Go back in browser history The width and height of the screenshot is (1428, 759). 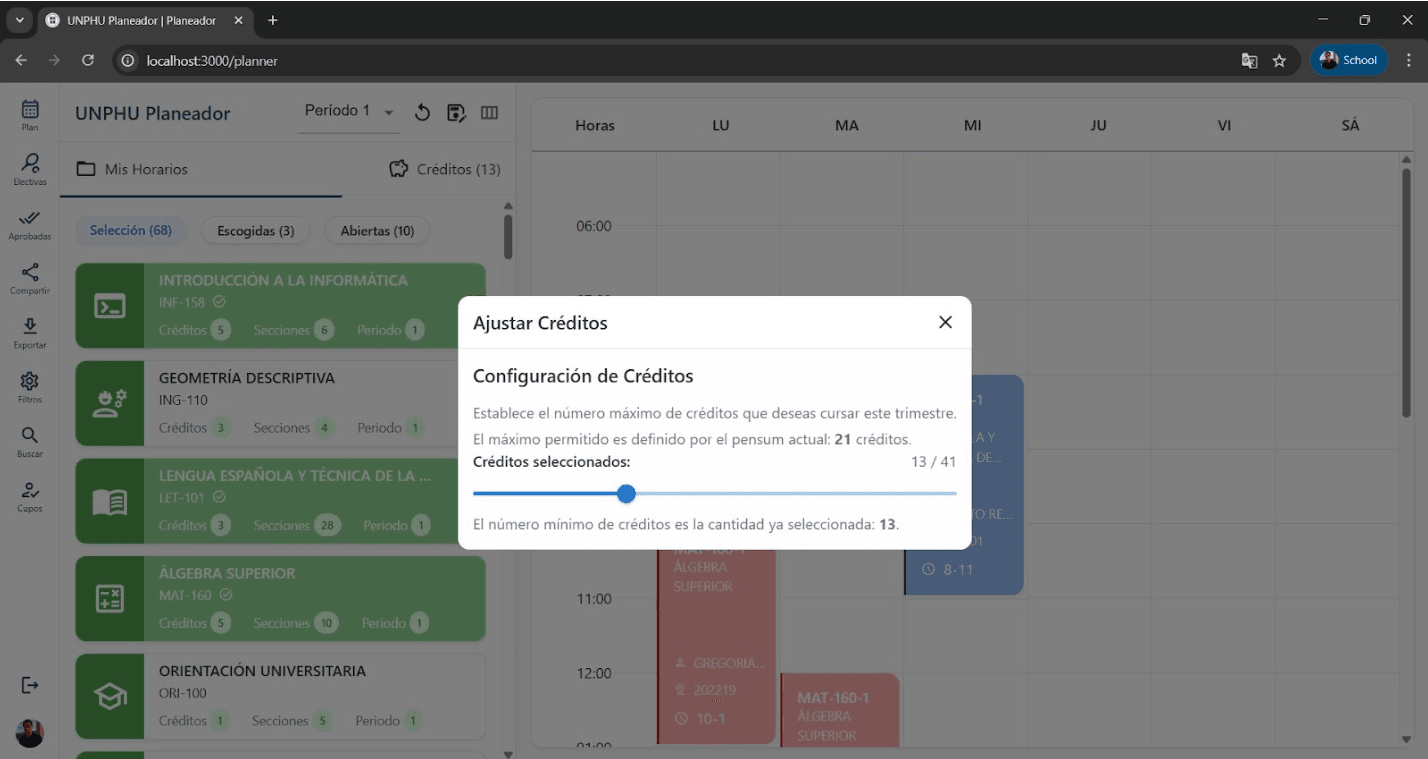pos(21,60)
